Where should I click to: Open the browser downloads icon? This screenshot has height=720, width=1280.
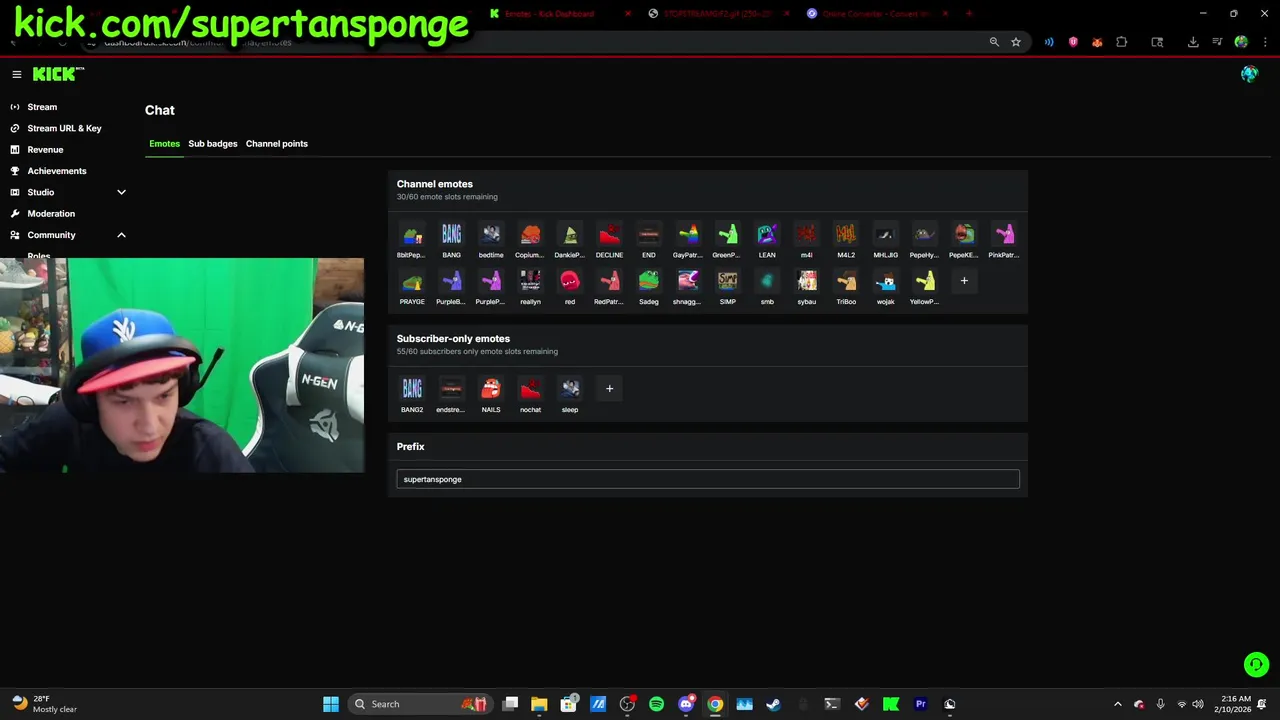[1193, 42]
